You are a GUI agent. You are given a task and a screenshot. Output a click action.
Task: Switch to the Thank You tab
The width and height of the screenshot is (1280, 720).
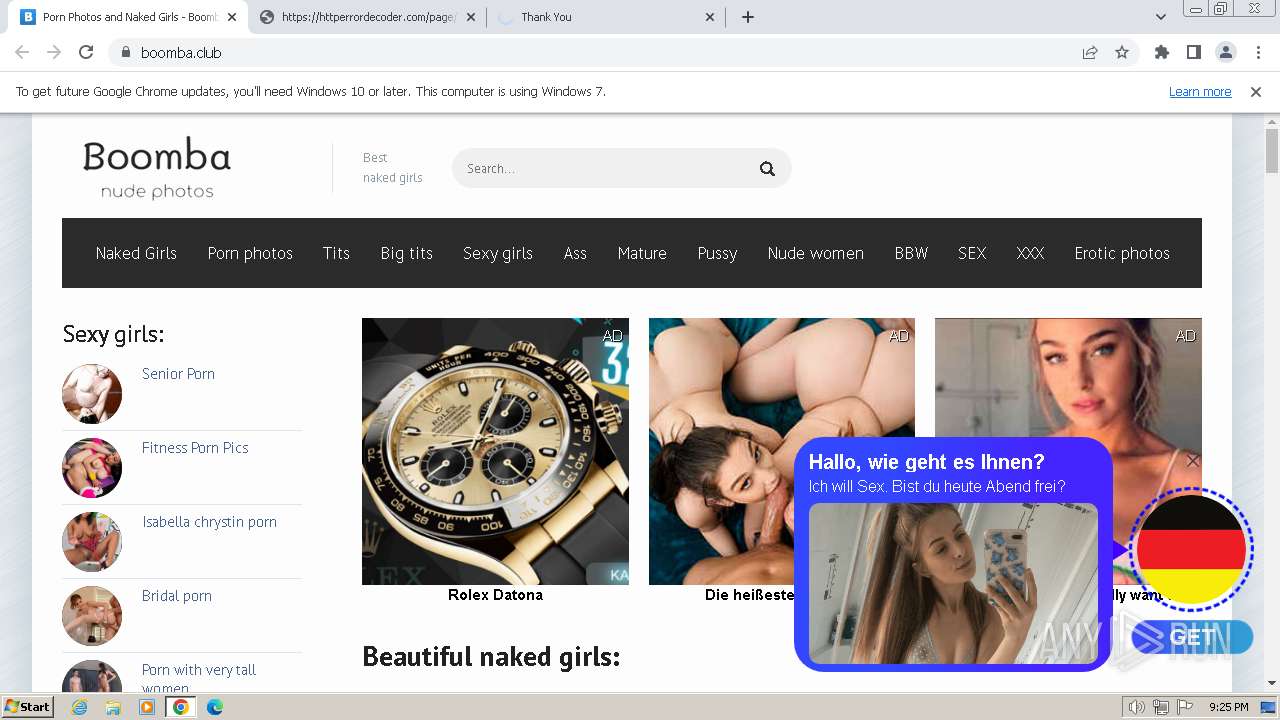[x=605, y=17]
